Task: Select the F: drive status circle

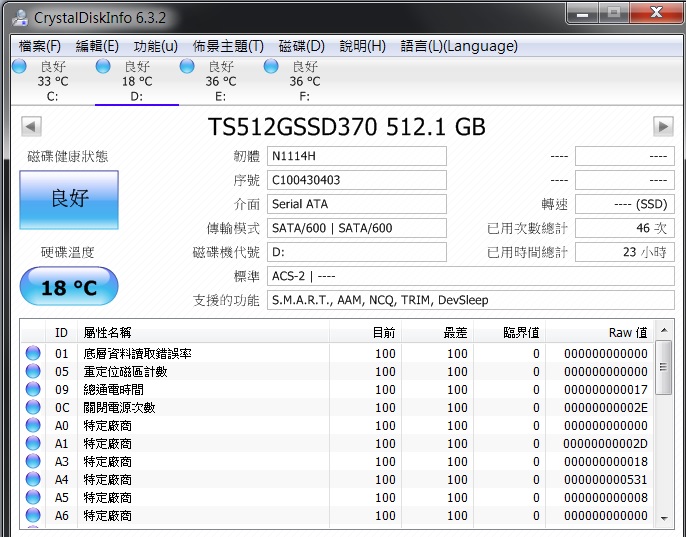Action: [x=271, y=67]
